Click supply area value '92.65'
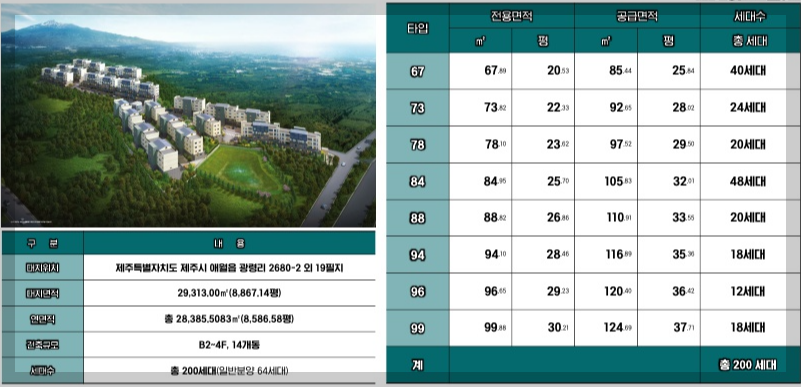The height and width of the screenshot is (387, 801). [620, 108]
